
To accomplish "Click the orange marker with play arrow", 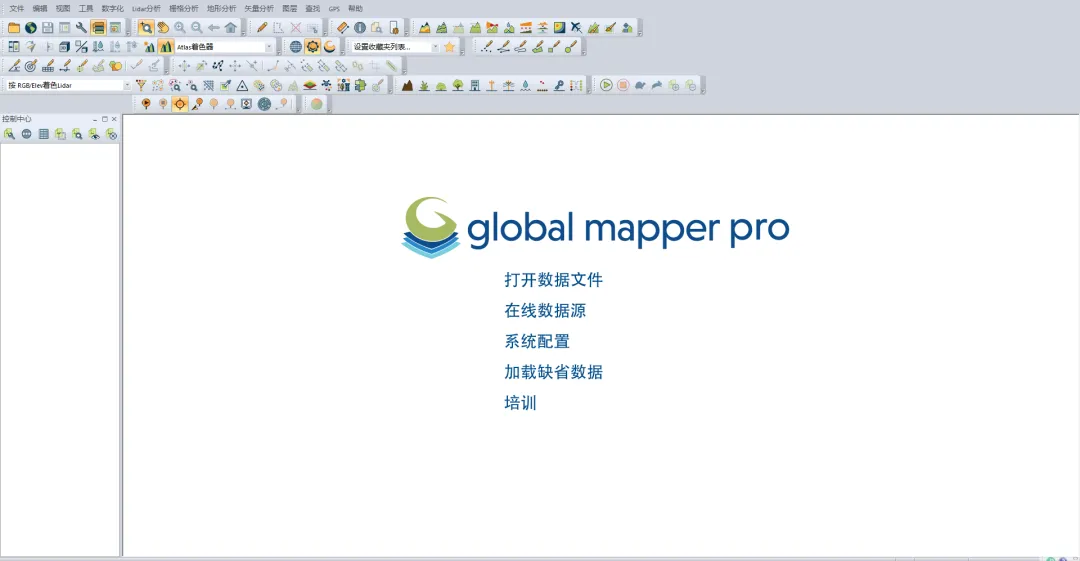I will click(146, 104).
